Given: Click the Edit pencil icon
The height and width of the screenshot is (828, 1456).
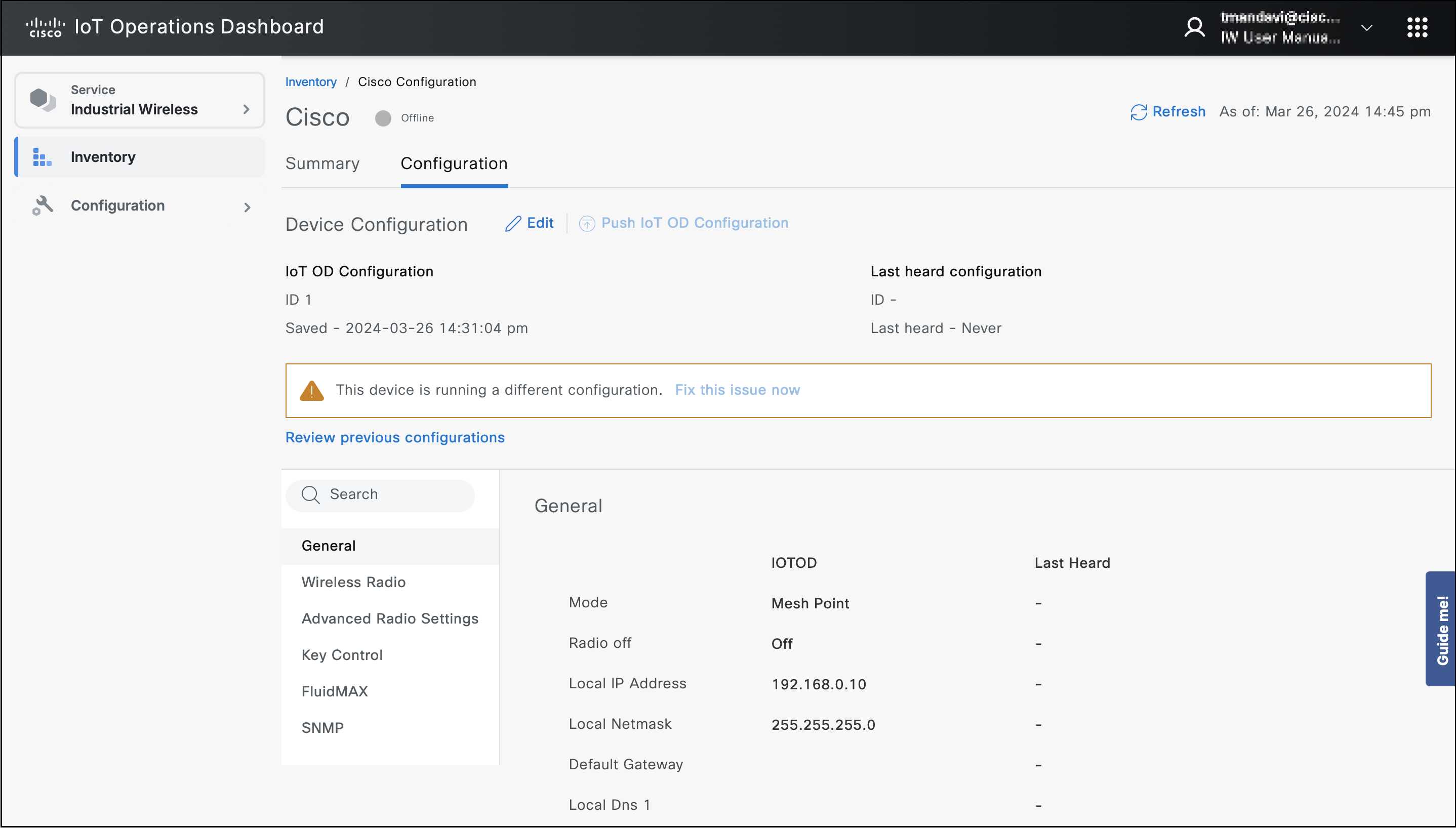Looking at the screenshot, I should click(x=513, y=224).
